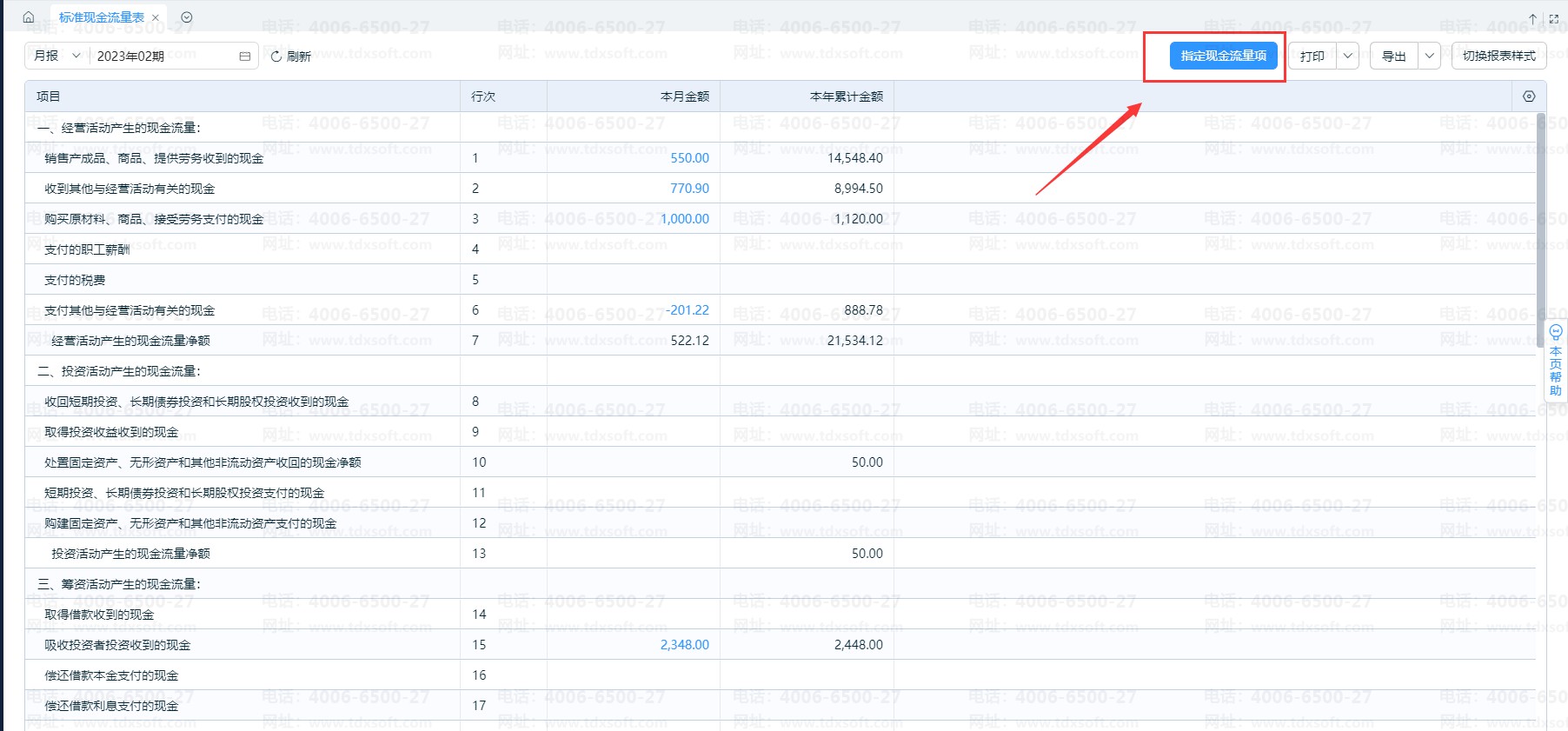Open the tab list circle-arrow icon
Viewport: 1568px width, 731px height.
point(187,17)
